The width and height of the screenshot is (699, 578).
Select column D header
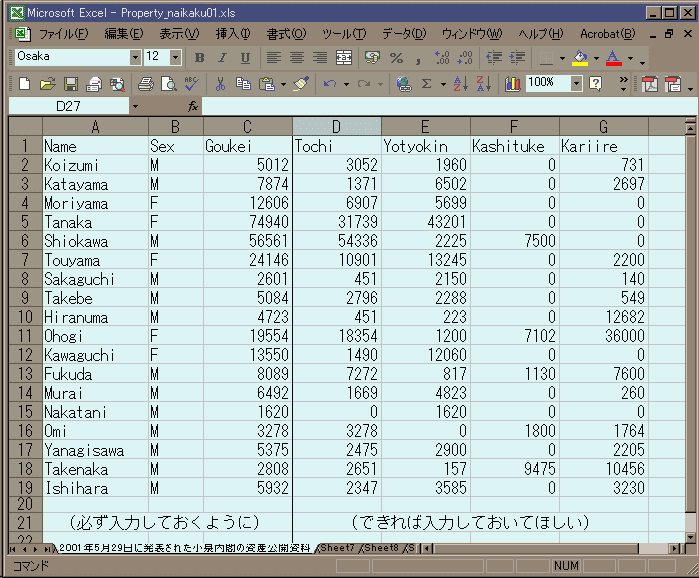(x=337, y=127)
